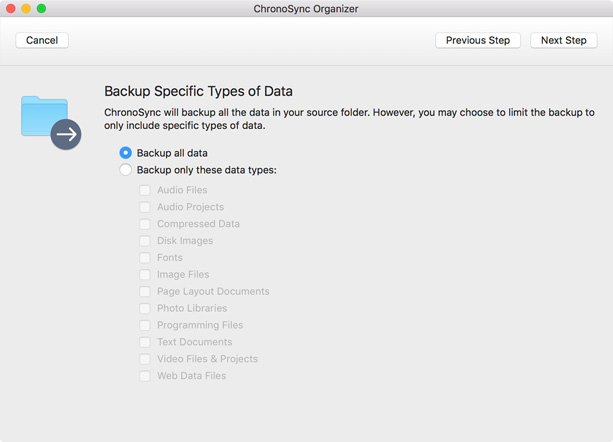The height and width of the screenshot is (442, 613).
Task: Choose Backup only these data types option
Action: pos(125,170)
